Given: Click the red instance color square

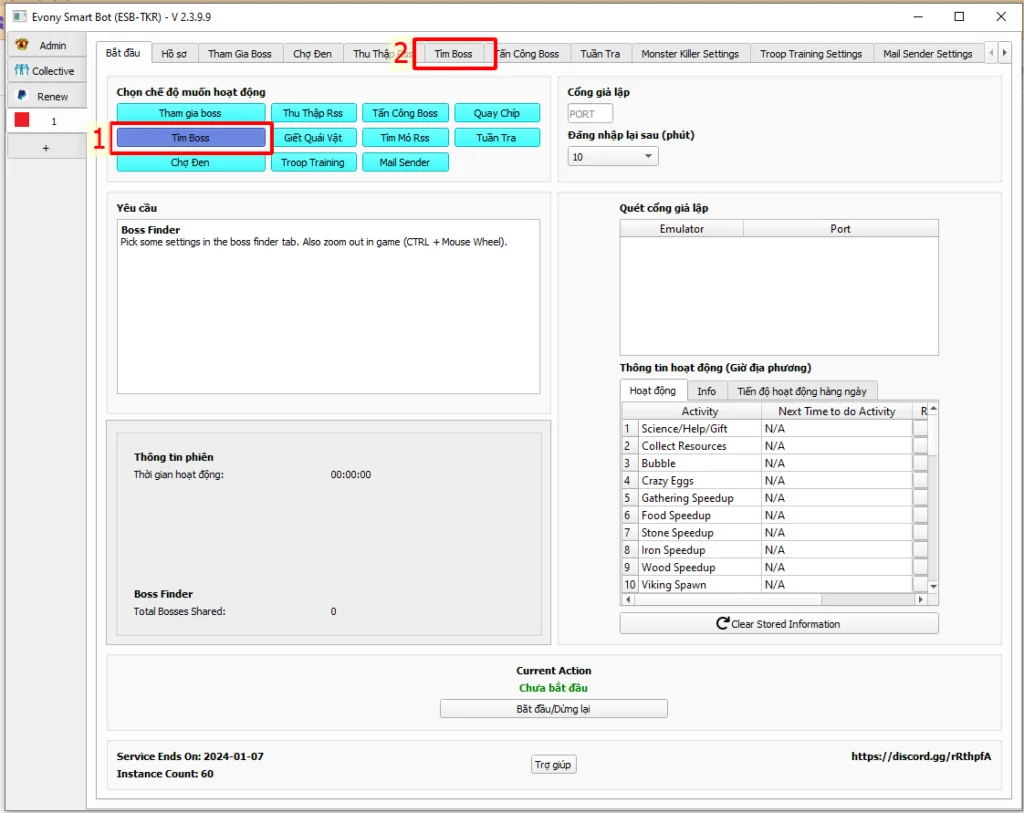Looking at the screenshot, I should [20, 119].
